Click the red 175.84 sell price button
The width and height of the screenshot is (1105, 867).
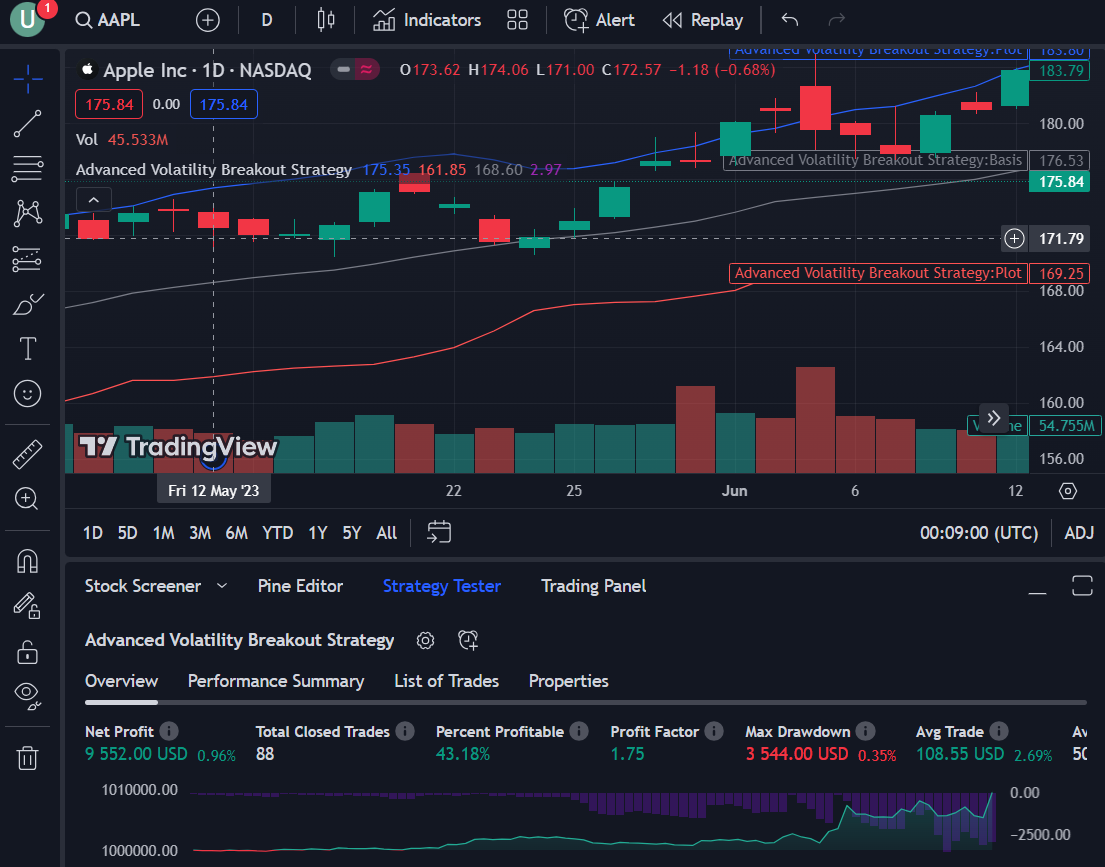(x=109, y=104)
